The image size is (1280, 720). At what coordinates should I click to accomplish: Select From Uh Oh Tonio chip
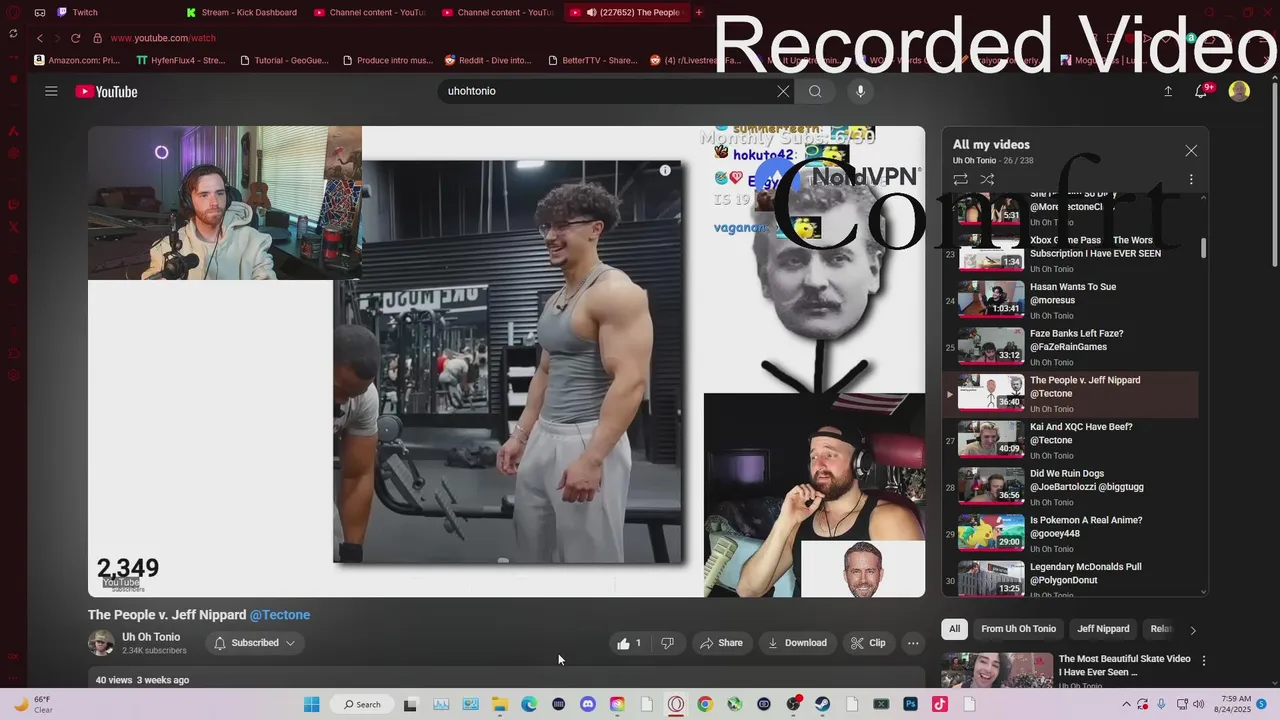click(1018, 629)
